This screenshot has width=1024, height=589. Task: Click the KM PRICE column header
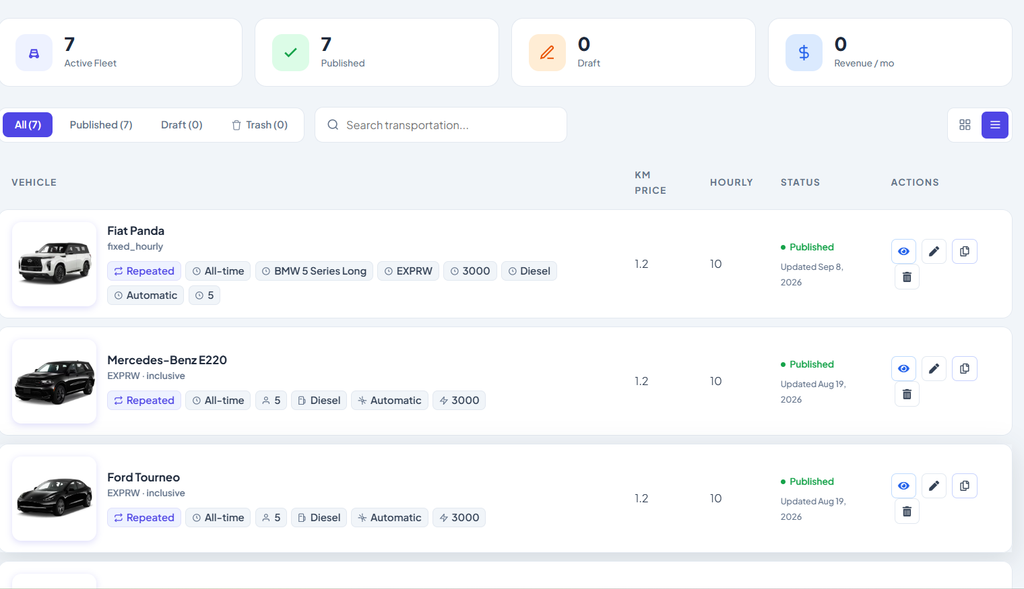(650, 182)
